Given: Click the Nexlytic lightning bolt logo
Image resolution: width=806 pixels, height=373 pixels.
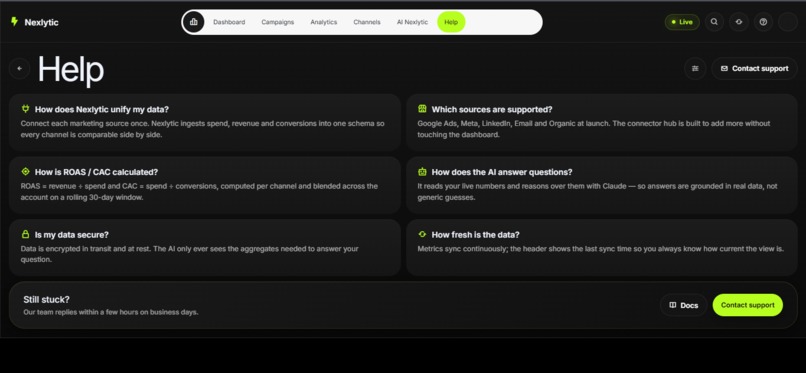Looking at the screenshot, I should tap(14, 22).
